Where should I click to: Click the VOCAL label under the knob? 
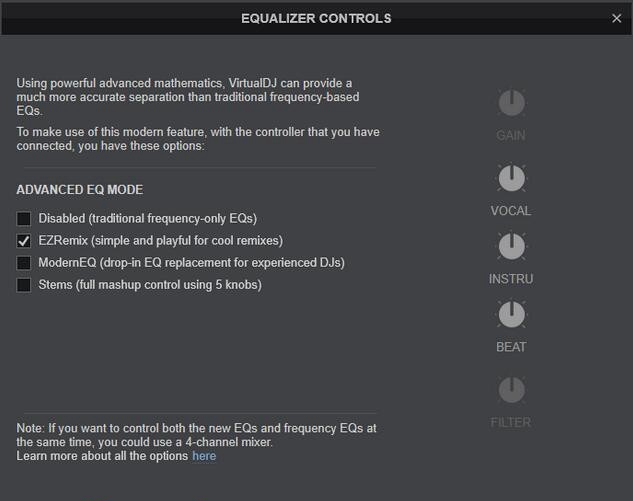point(511,211)
